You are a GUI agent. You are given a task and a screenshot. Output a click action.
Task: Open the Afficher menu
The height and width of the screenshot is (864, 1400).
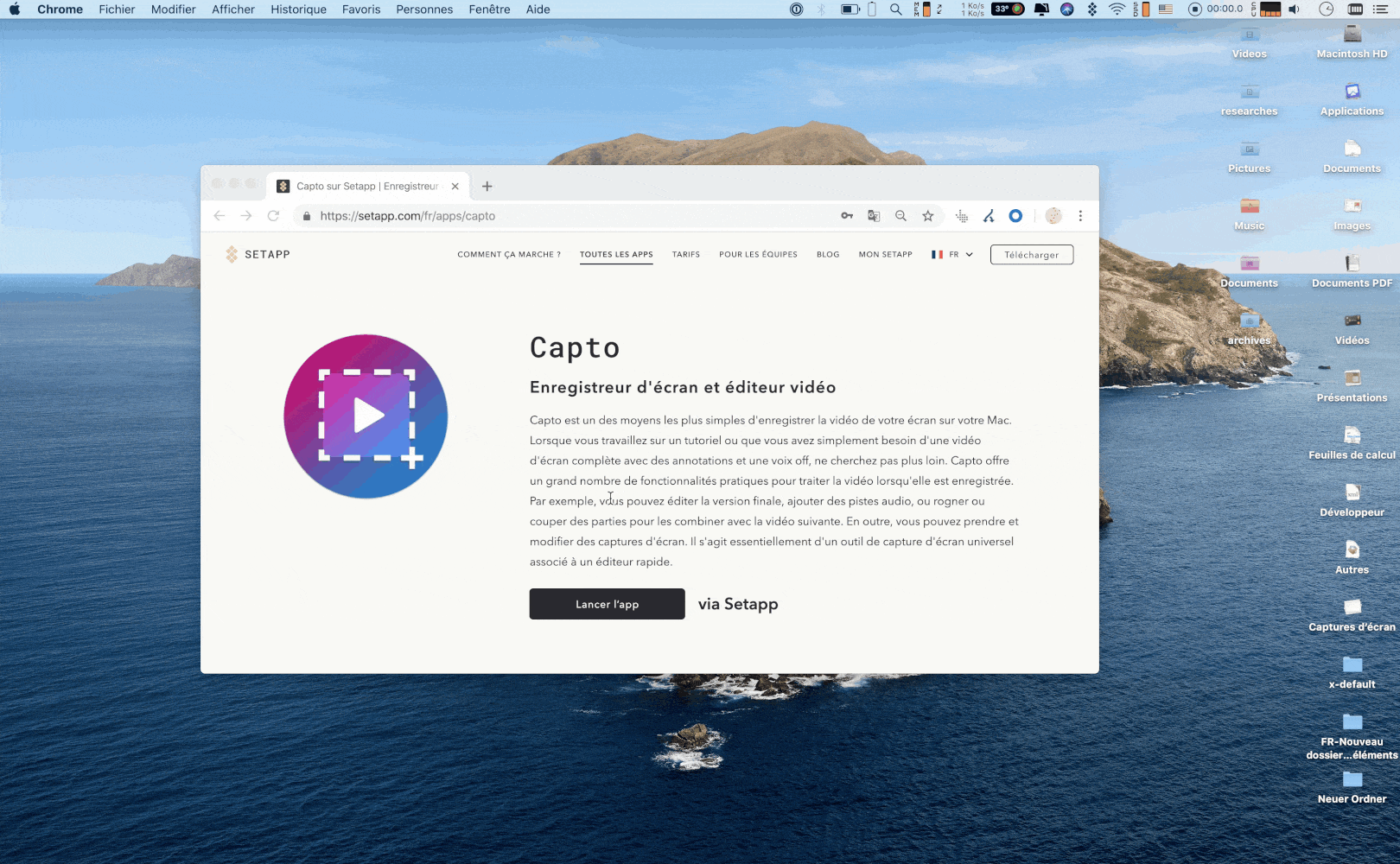click(233, 10)
